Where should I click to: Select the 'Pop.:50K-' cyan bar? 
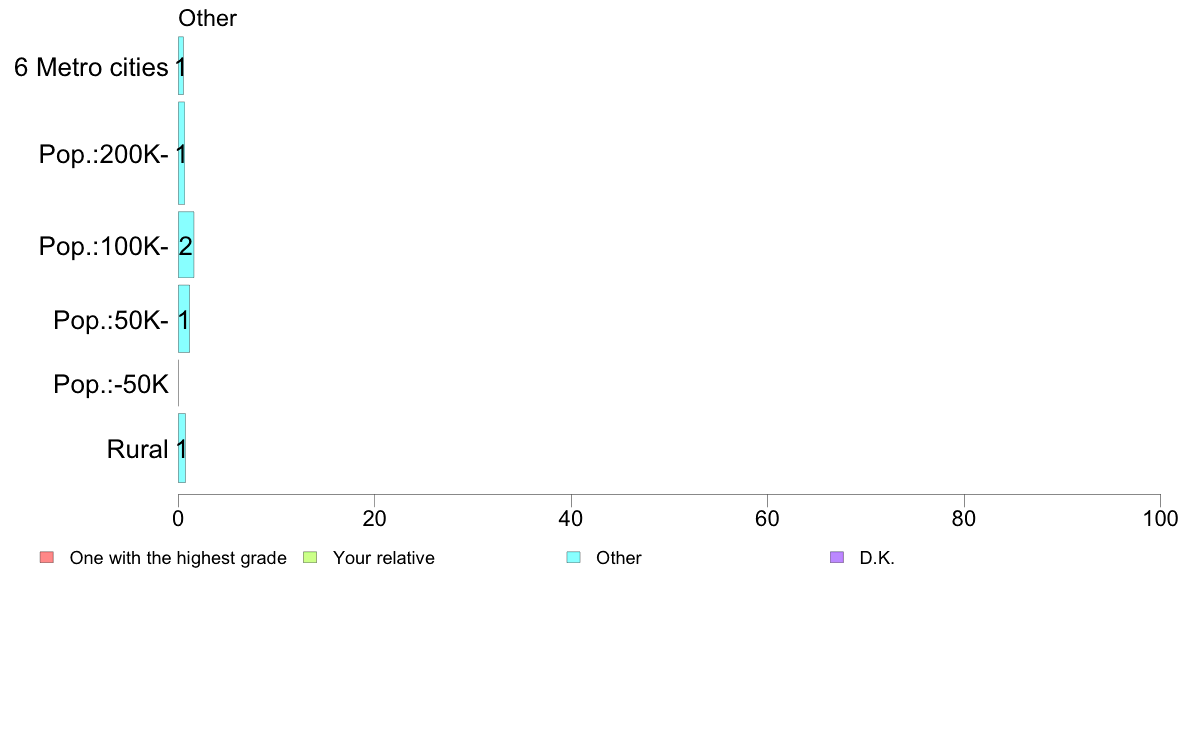tap(183, 319)
